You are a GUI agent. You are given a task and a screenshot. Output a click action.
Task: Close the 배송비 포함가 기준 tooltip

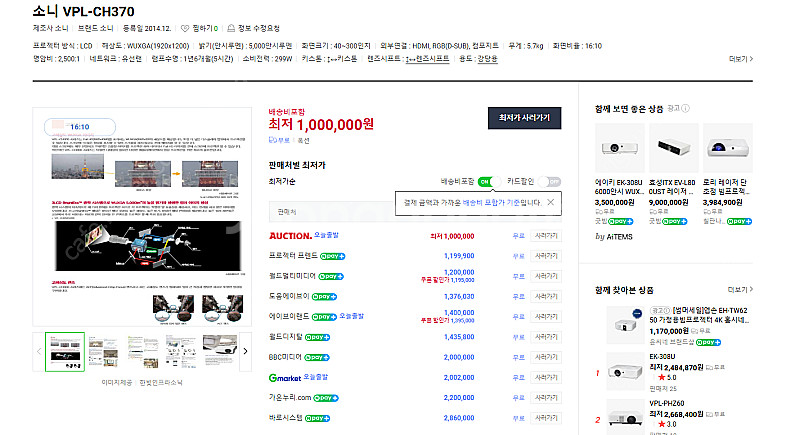tap(551, 202)
